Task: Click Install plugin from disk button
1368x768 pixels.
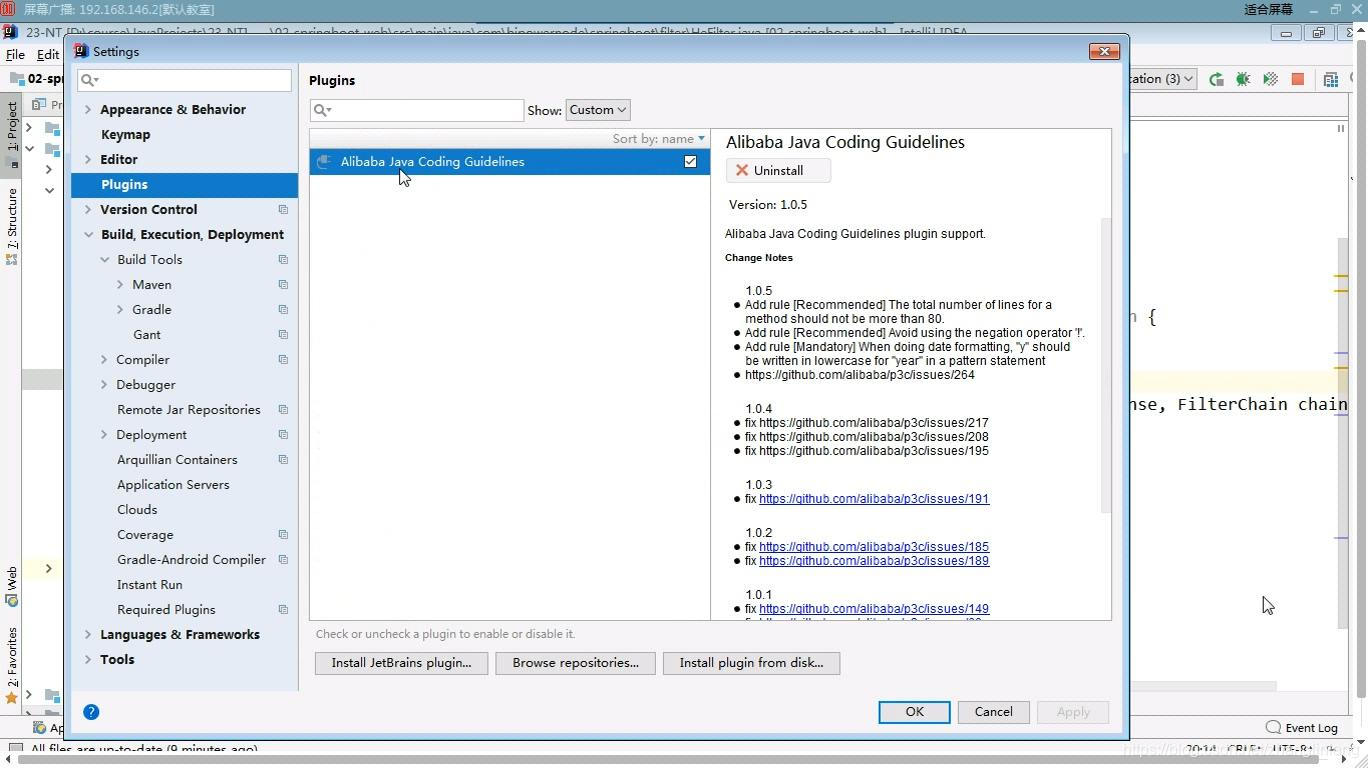Action: (751, 663)
